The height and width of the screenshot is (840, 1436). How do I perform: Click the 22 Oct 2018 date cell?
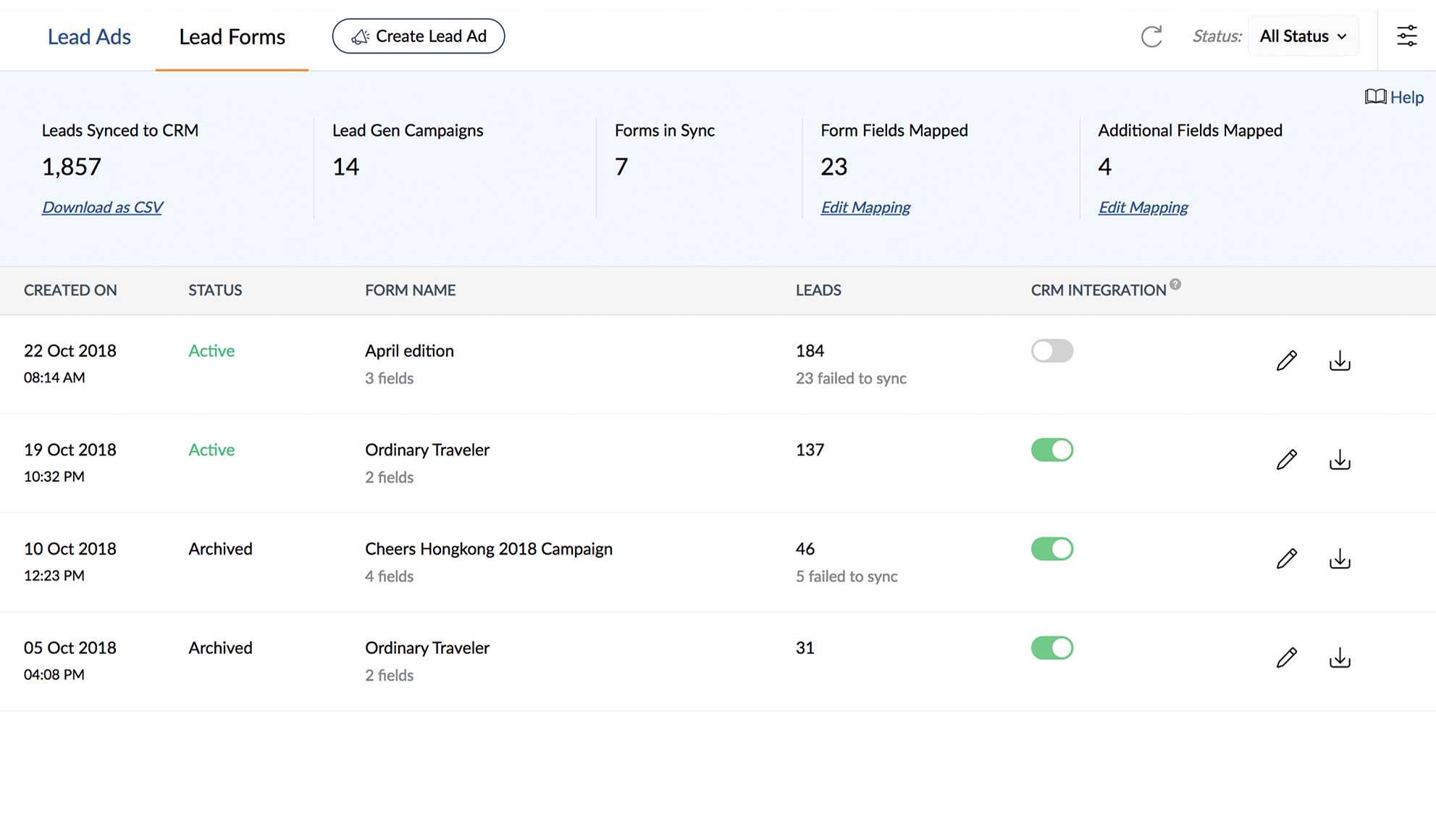point(70,350)
